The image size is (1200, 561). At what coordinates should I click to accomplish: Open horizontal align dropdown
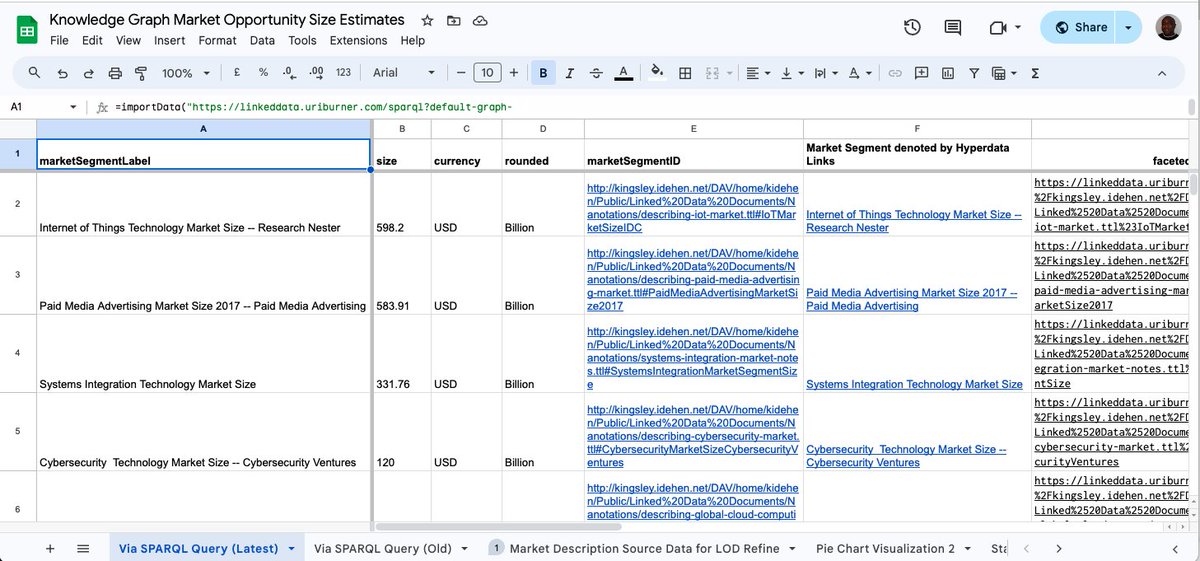point(758,73)
